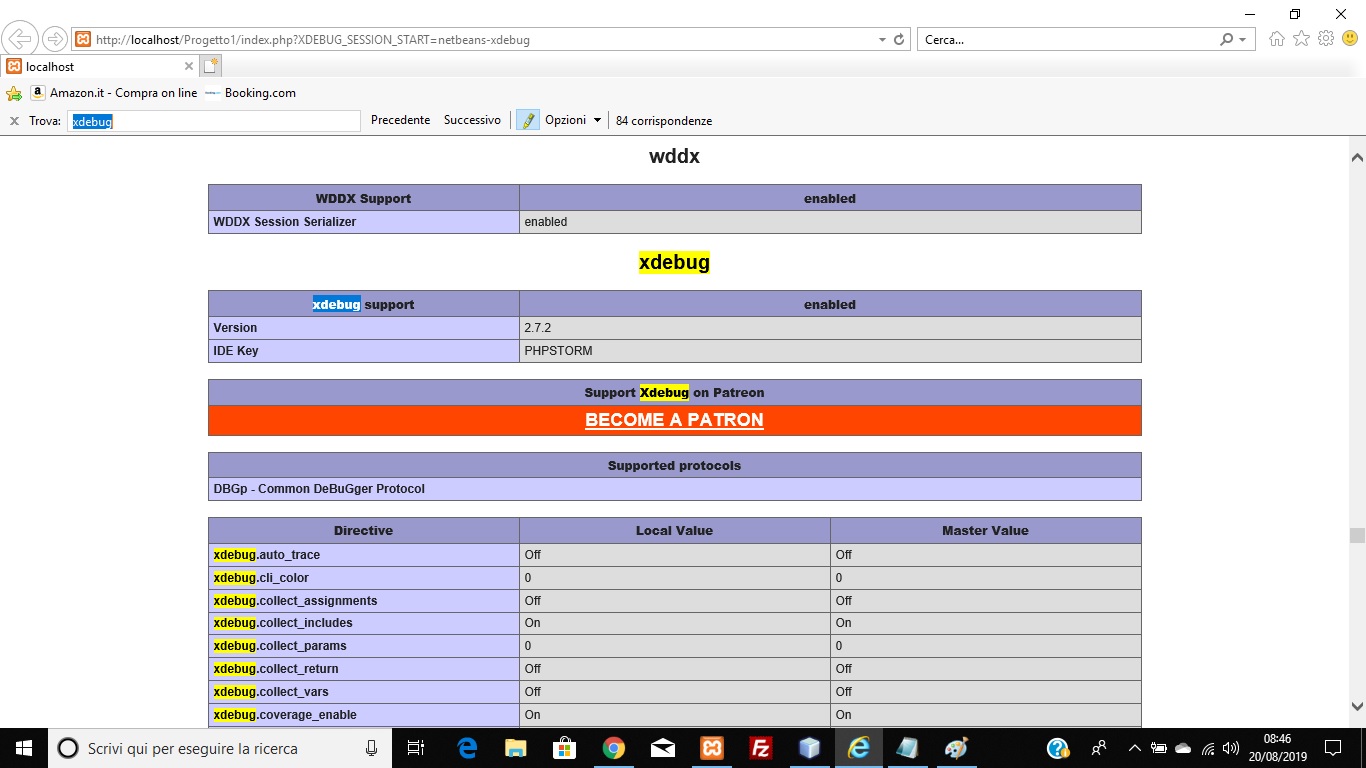Open Favorites with the star icon
The height and width of the screenshot is (768, 1366).
[x=1301, y=39]
